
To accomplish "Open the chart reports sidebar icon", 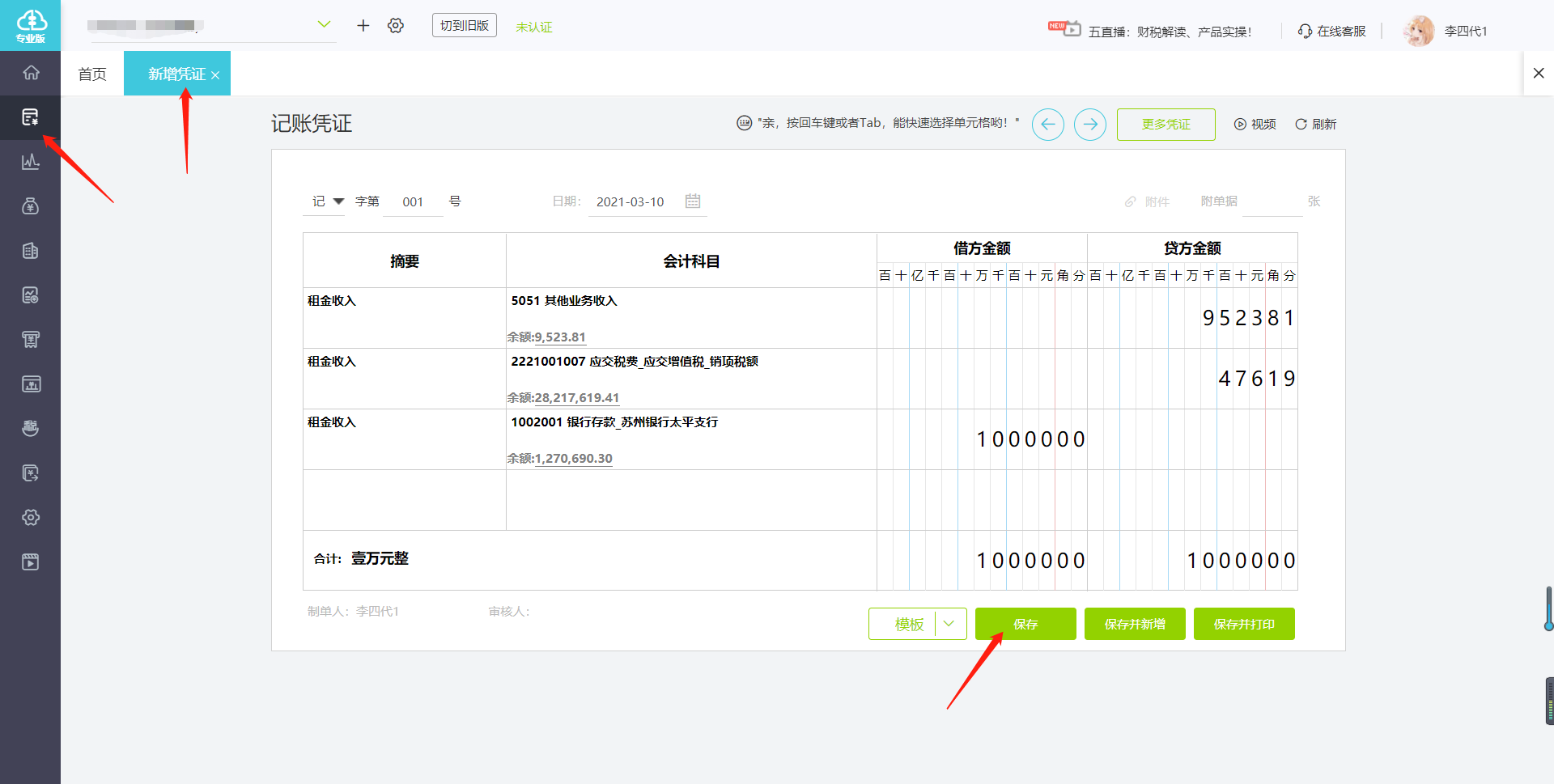I will pyautogui.click(x=31, y=162).
